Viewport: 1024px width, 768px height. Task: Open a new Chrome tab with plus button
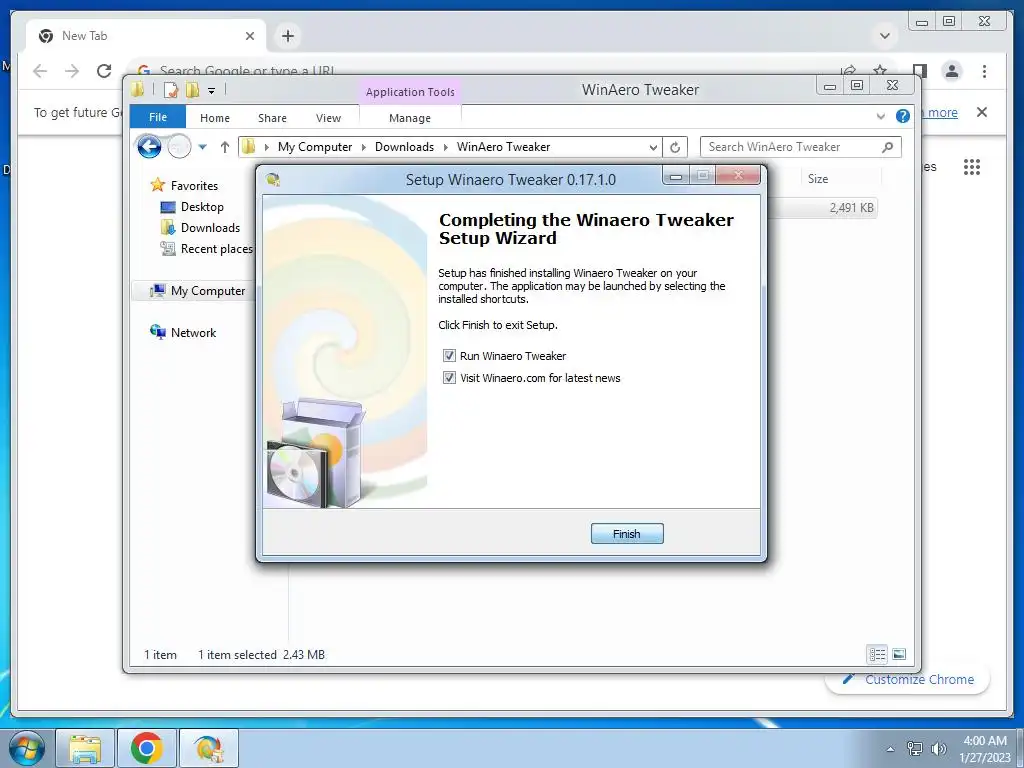coord(288,36)
